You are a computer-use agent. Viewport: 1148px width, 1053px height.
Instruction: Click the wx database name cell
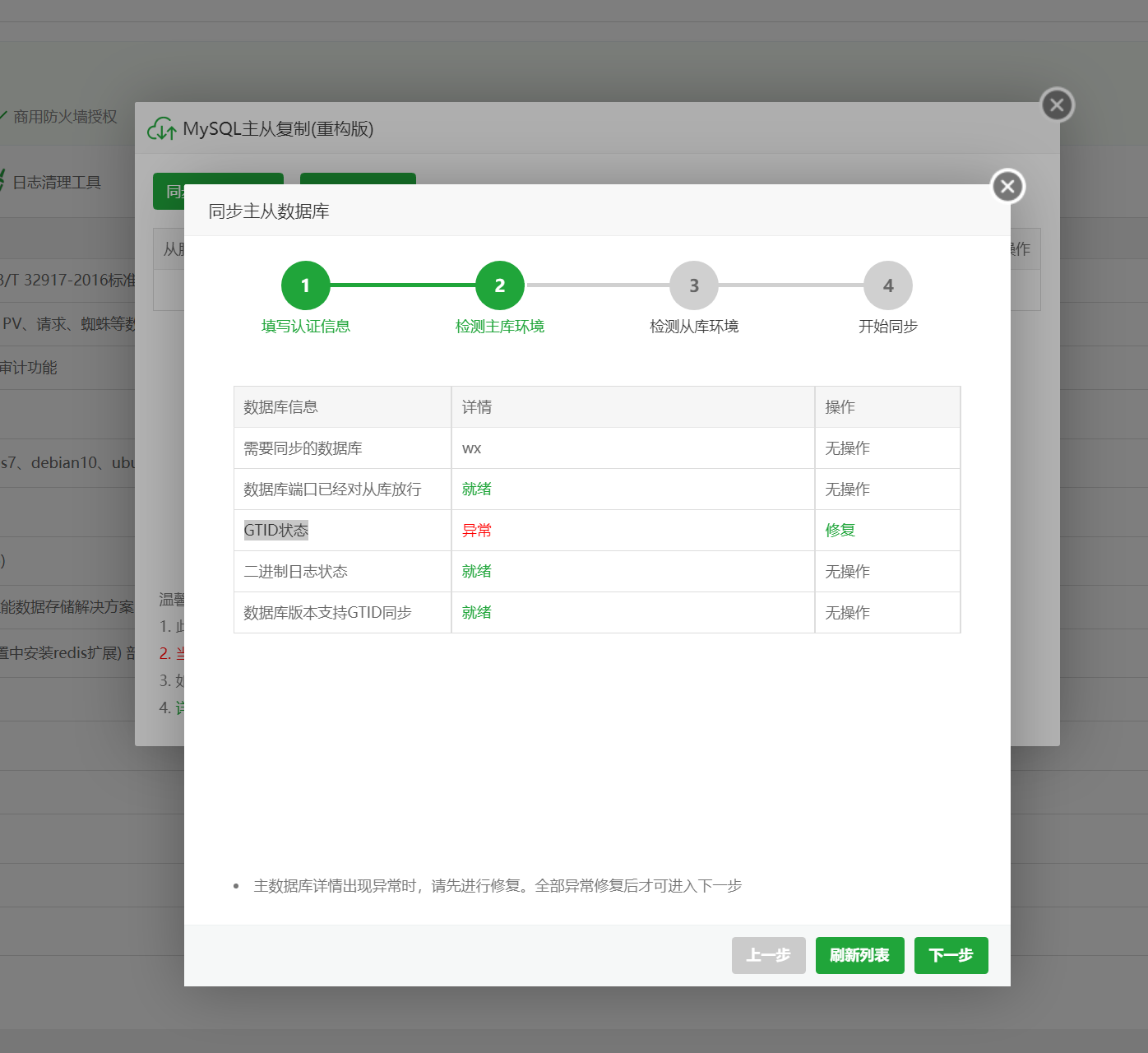(x=472, y=448)
